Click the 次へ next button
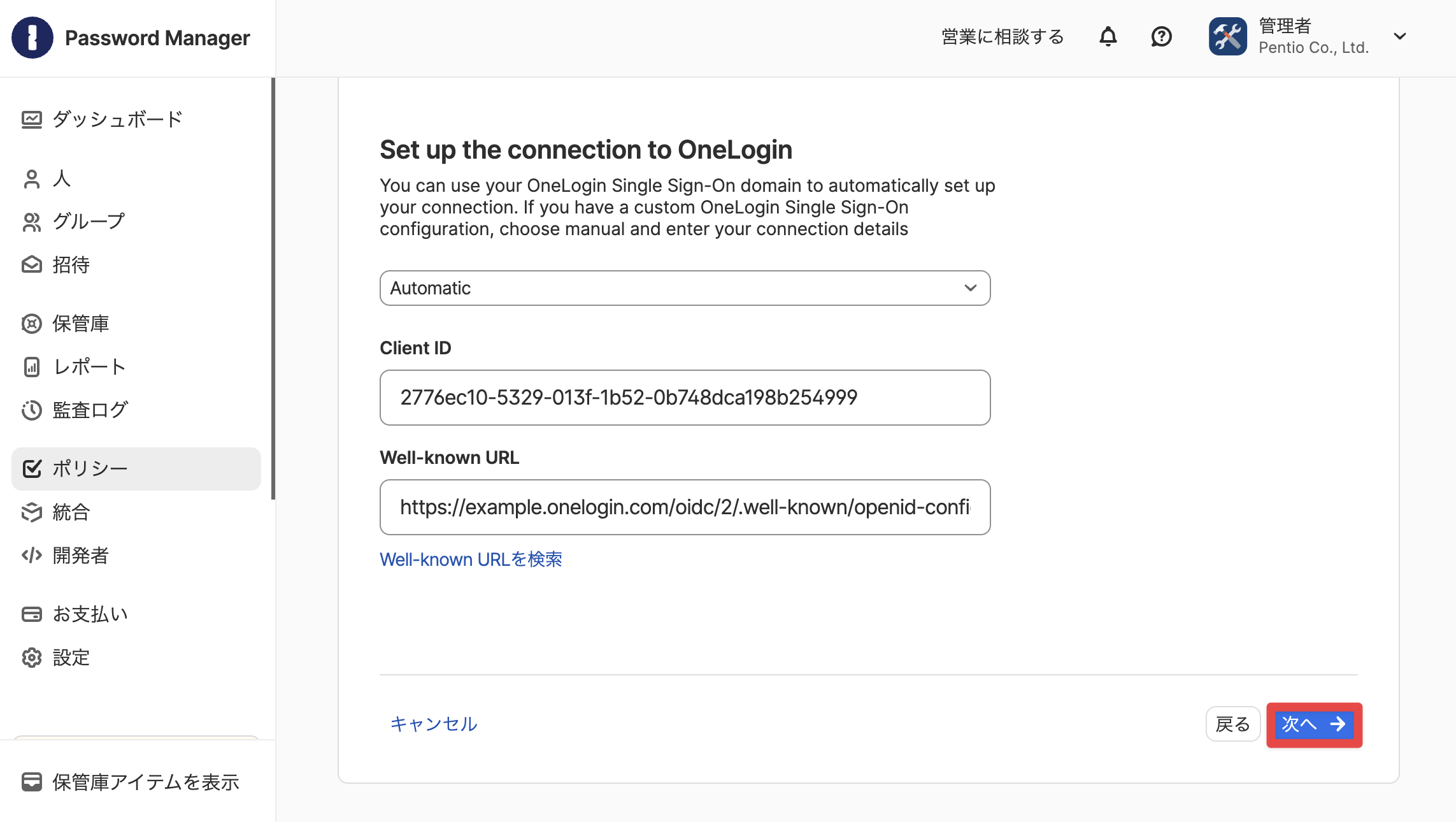 (1314, 725)
